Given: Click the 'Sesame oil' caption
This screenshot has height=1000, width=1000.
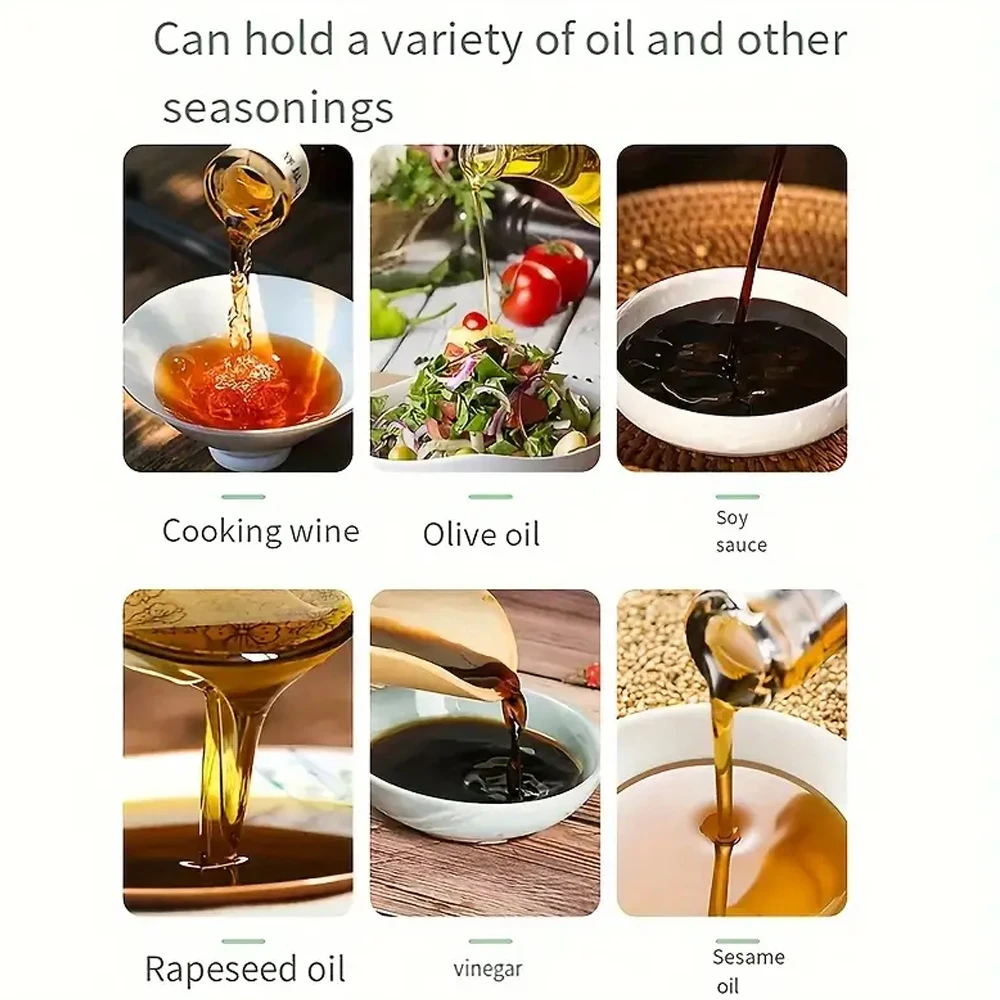Looking at the screenshot, I should (748, 971).
